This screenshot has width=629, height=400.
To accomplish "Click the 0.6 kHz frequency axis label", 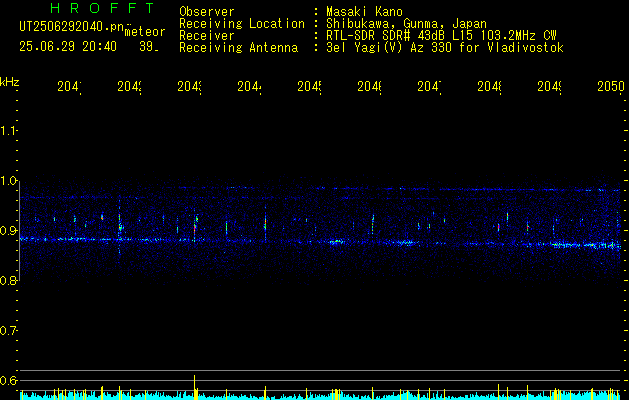I will (x=9, y=380).
